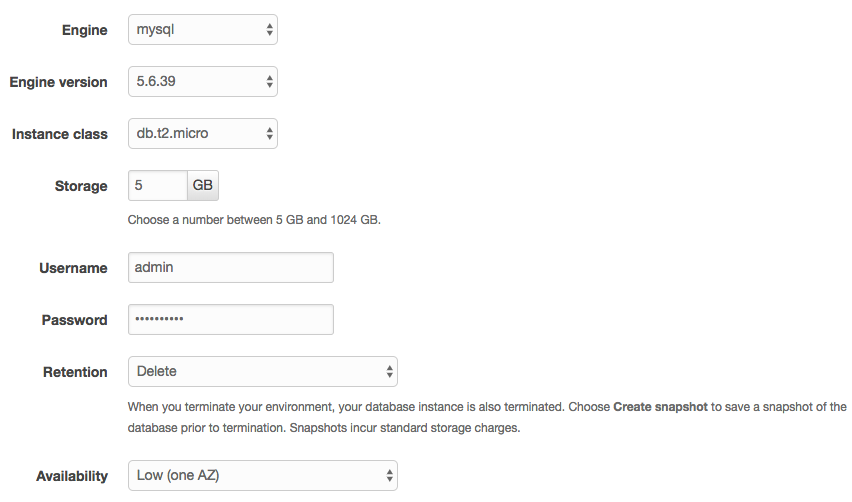The image size is (852, 502).
Task: Open the Engine dropdown showing mysql
Action: coord(203,30)
